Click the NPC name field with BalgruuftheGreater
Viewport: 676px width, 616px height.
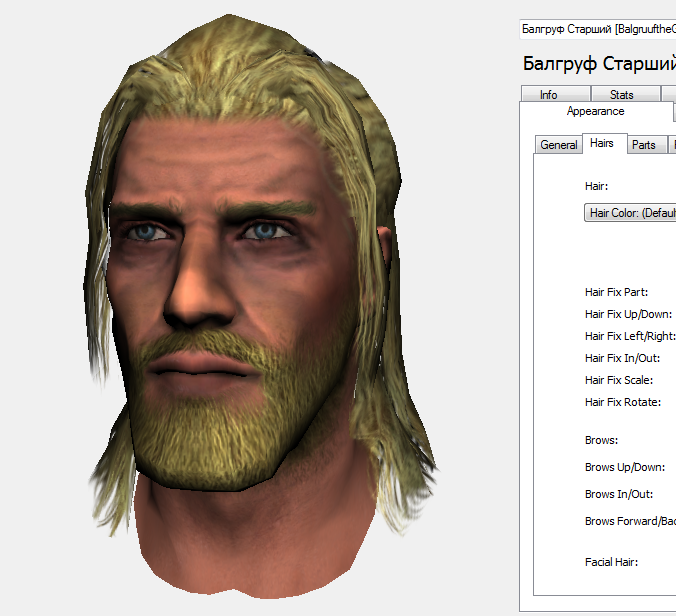coord(598,29)
